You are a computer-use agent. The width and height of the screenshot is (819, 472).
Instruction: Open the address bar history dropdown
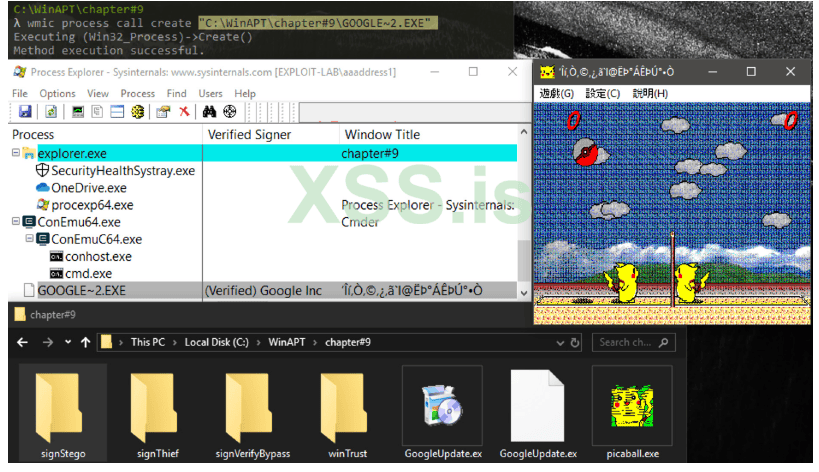tap(560, 343)
